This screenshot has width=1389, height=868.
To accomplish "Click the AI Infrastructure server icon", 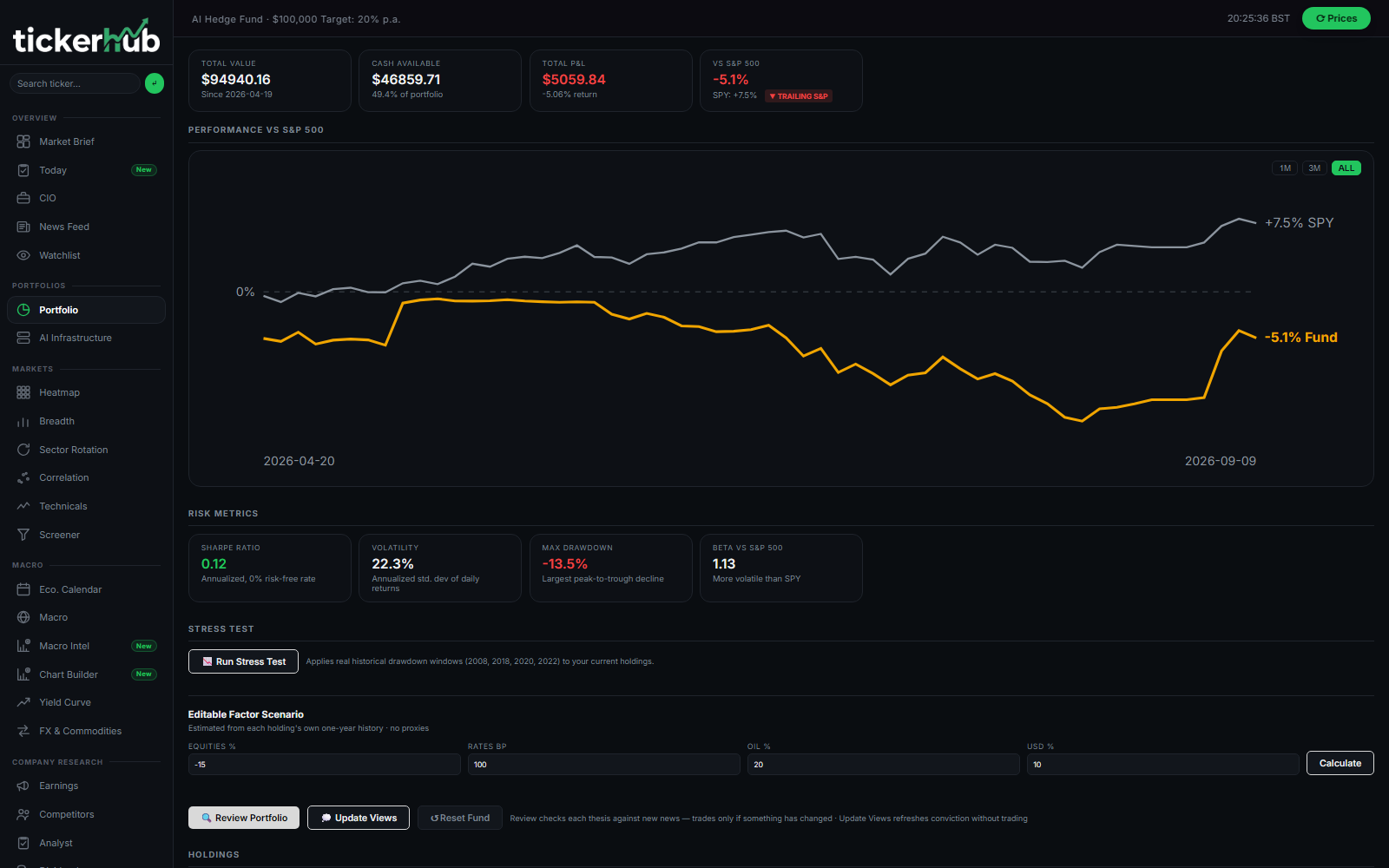I will (x=23, y=338).
